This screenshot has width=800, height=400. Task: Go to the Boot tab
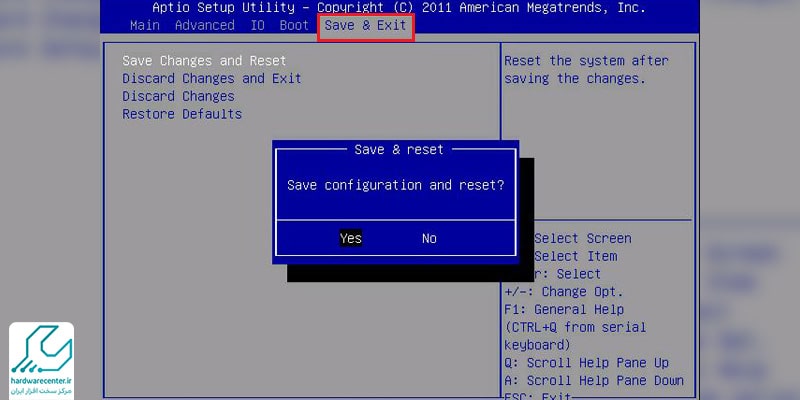point(294,25)
